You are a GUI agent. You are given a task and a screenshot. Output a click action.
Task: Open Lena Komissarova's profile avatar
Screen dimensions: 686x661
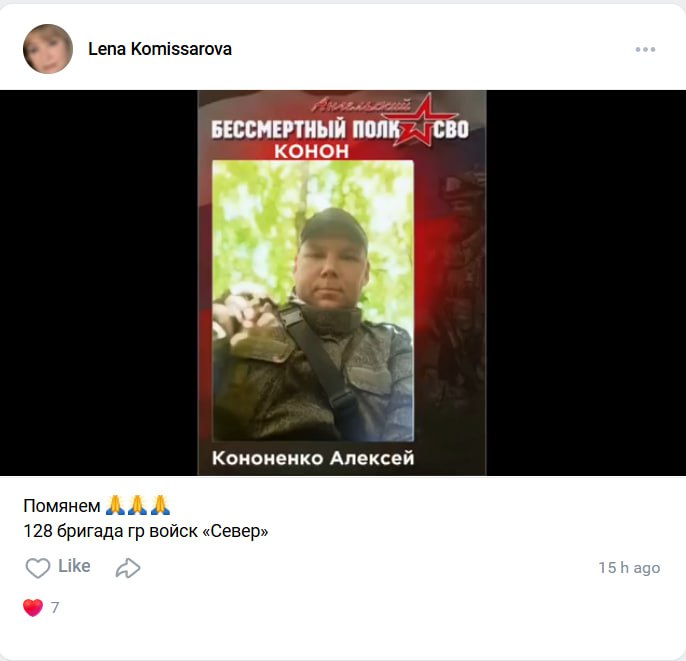point(48,49)
